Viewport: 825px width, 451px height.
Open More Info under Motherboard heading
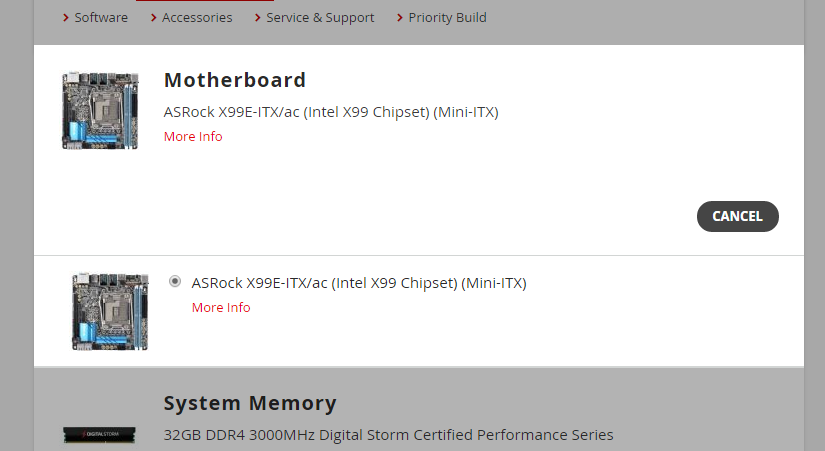pyautogui.click(x=193, y=136)
